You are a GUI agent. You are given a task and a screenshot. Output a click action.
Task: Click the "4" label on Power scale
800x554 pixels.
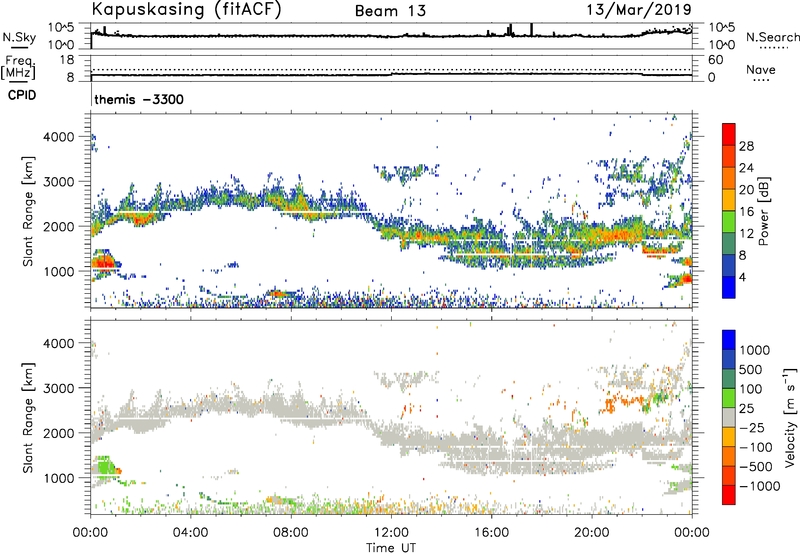[742, 277]
